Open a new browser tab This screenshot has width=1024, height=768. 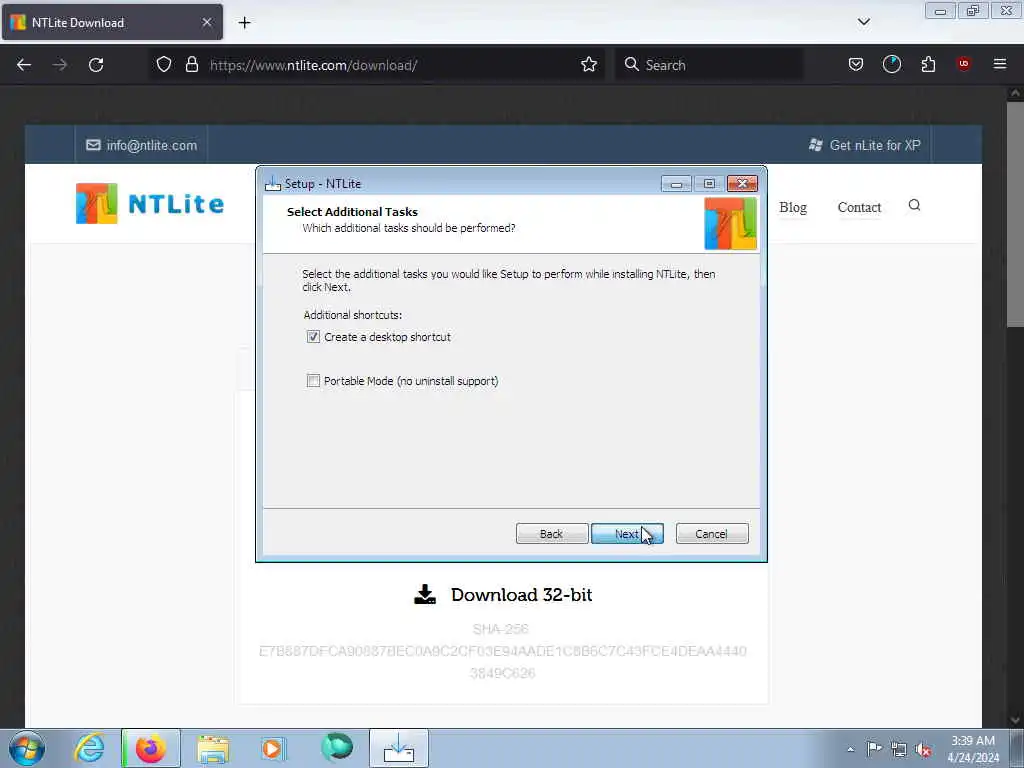click(244, 23)
